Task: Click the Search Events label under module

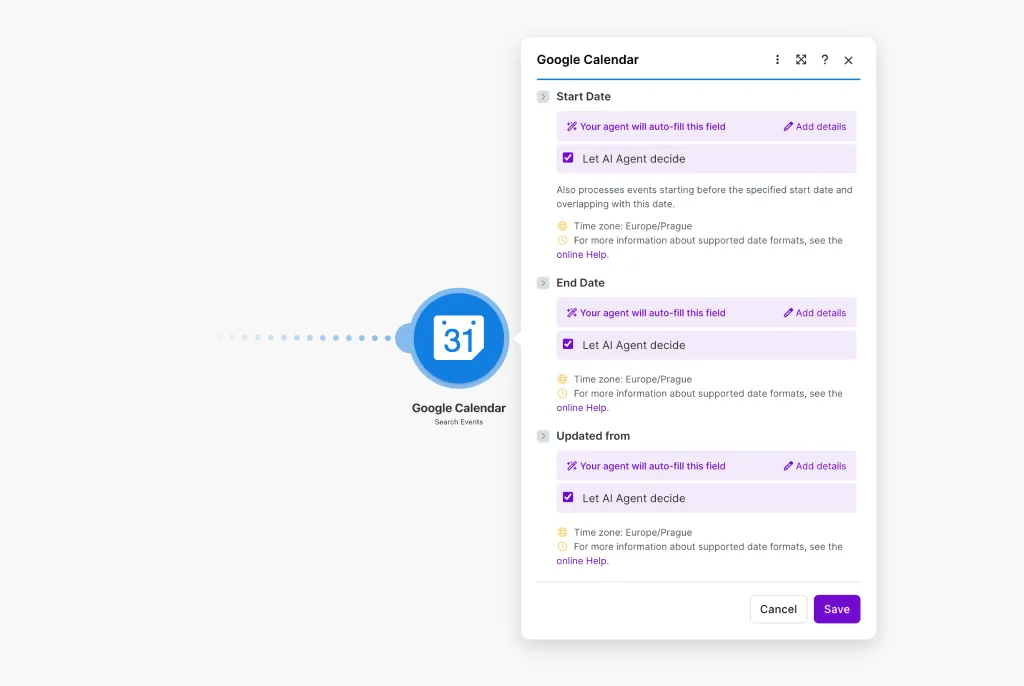Action: coord(458,422)
